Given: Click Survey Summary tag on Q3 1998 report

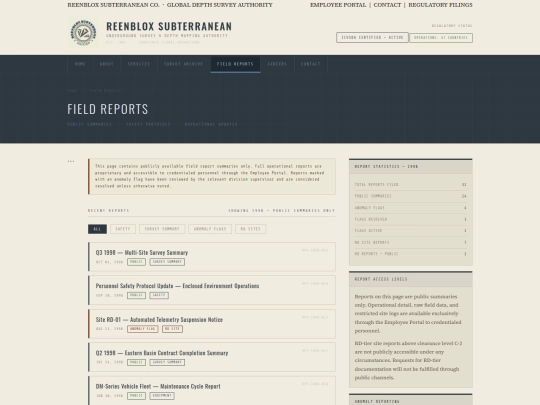Looking at the screenshot, I should pos(167,262).
